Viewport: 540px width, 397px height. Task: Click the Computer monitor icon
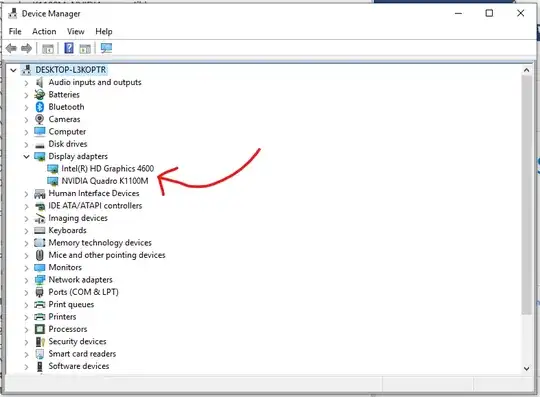40,132
